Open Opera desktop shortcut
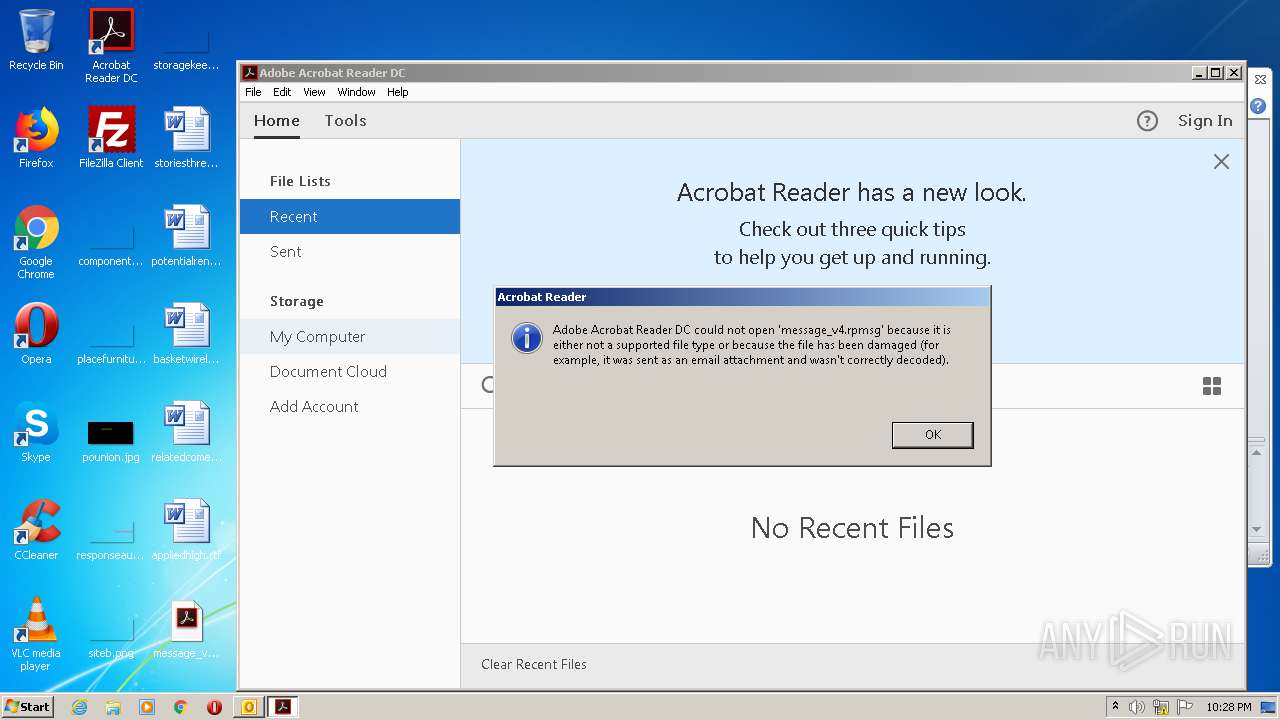Screen dimensions: 1280x720 [36, 334]
